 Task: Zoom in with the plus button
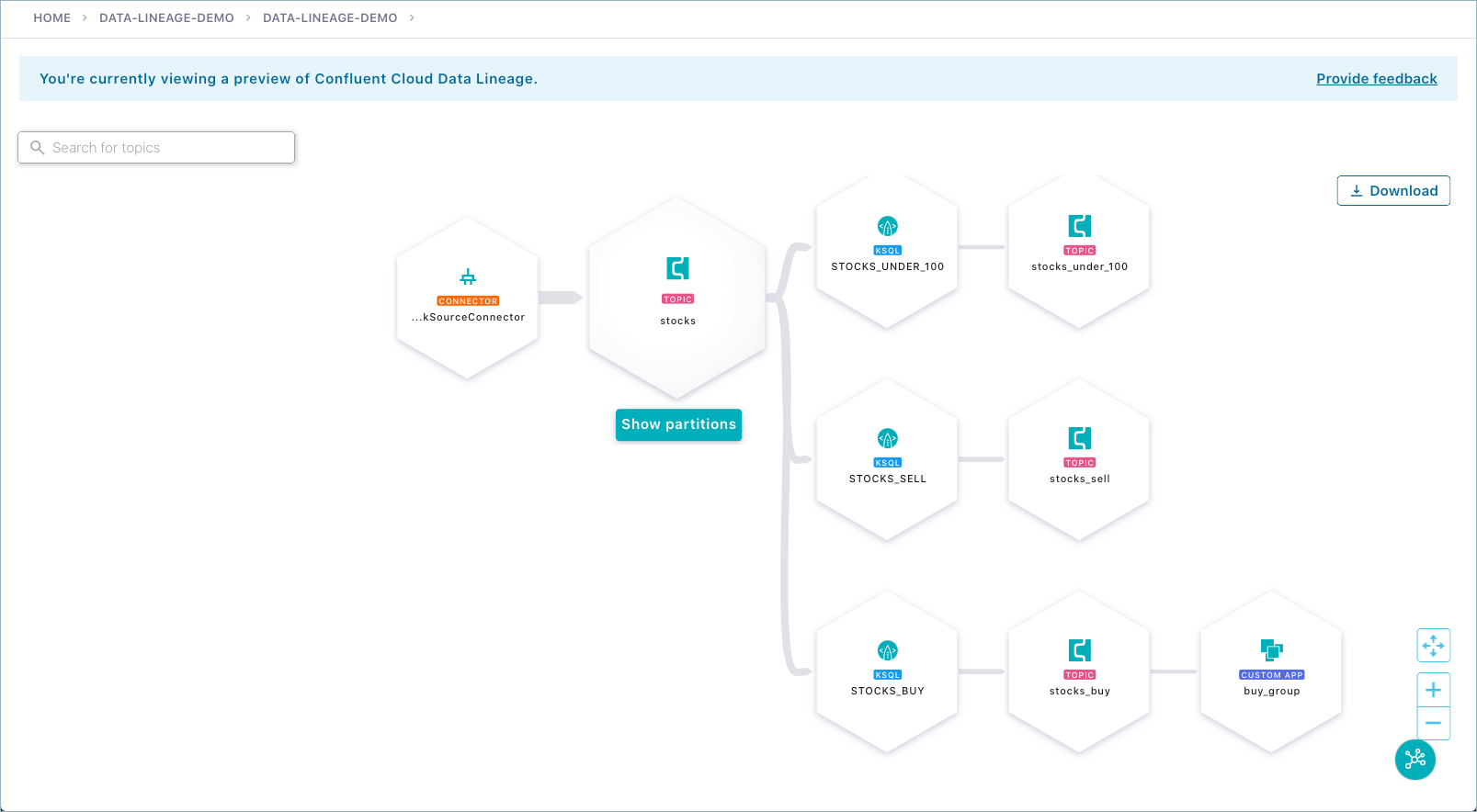coord(1434,690)
